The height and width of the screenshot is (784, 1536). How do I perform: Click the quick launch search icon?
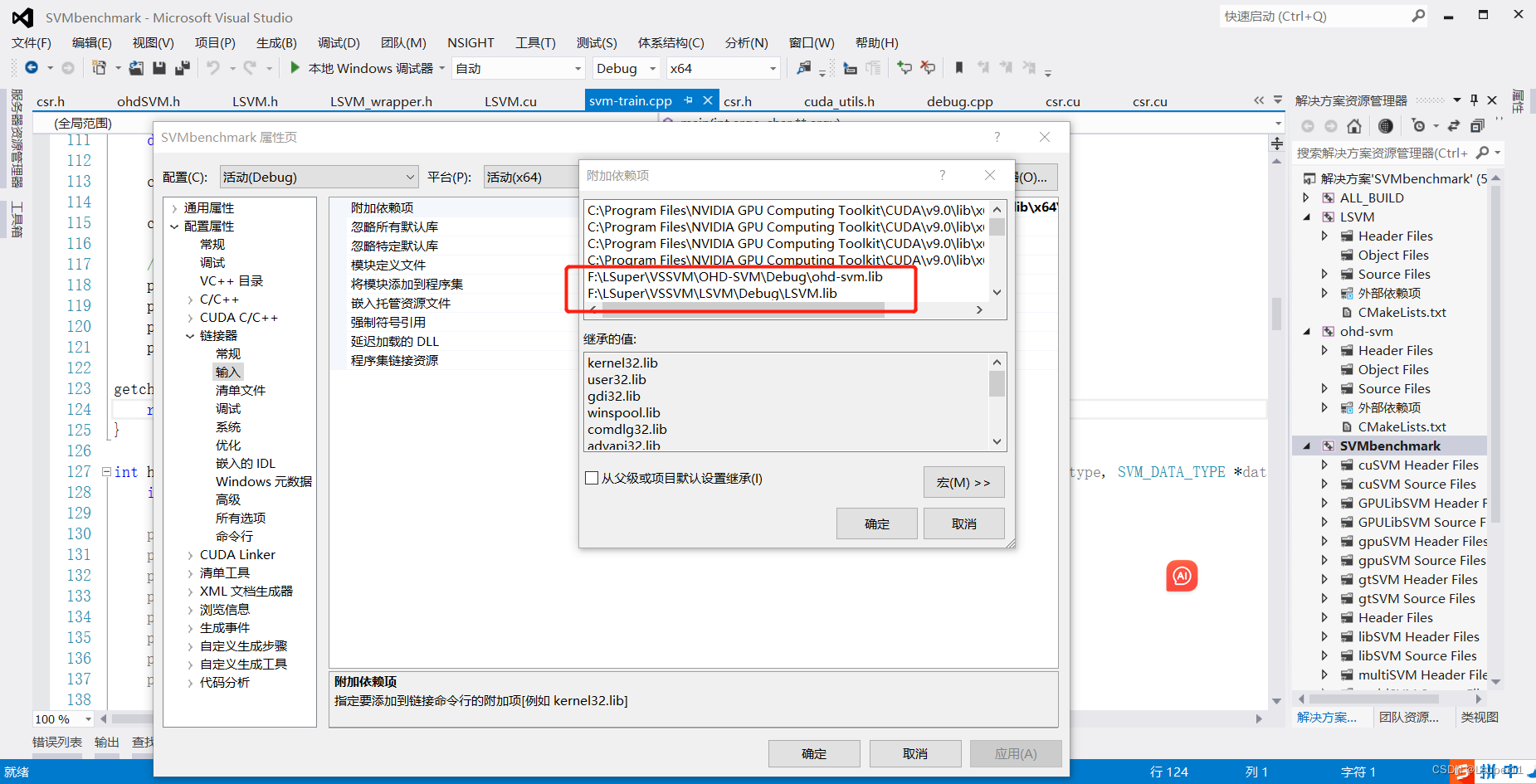point(1418,16)
